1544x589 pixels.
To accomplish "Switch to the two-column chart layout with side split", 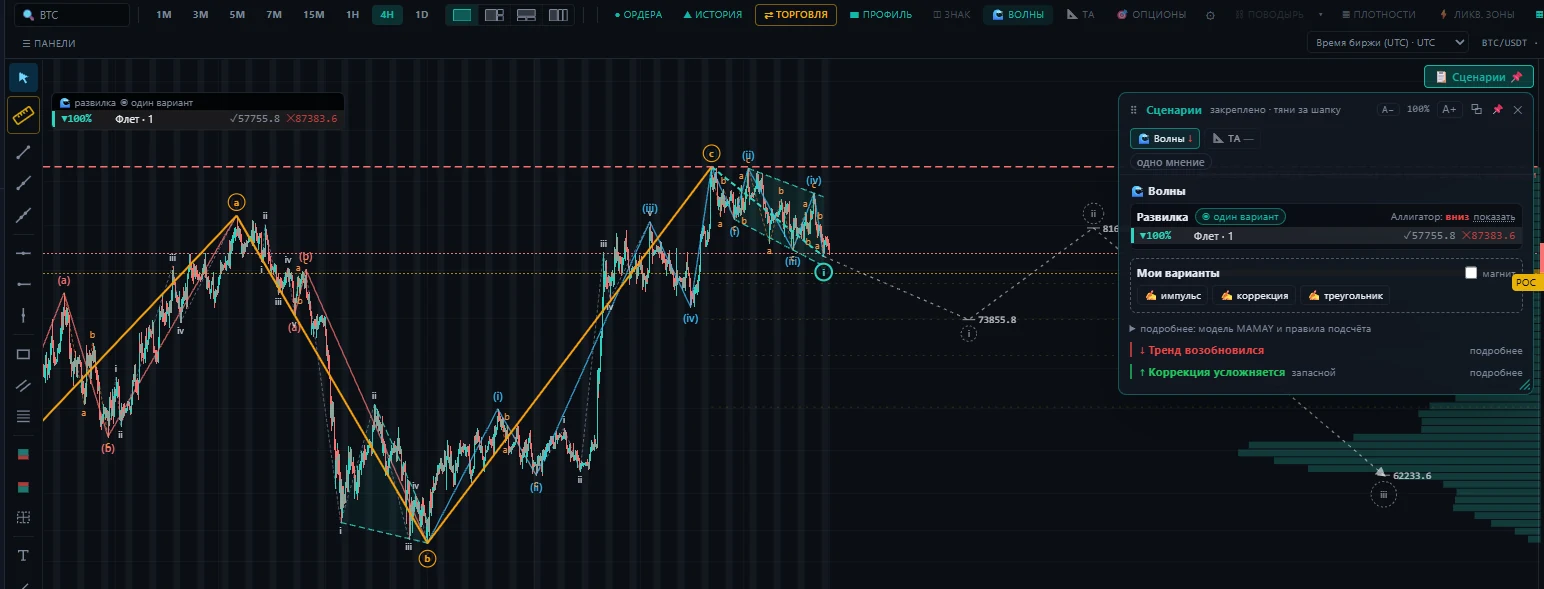I will pyautogui.click(x=494, y=15).
